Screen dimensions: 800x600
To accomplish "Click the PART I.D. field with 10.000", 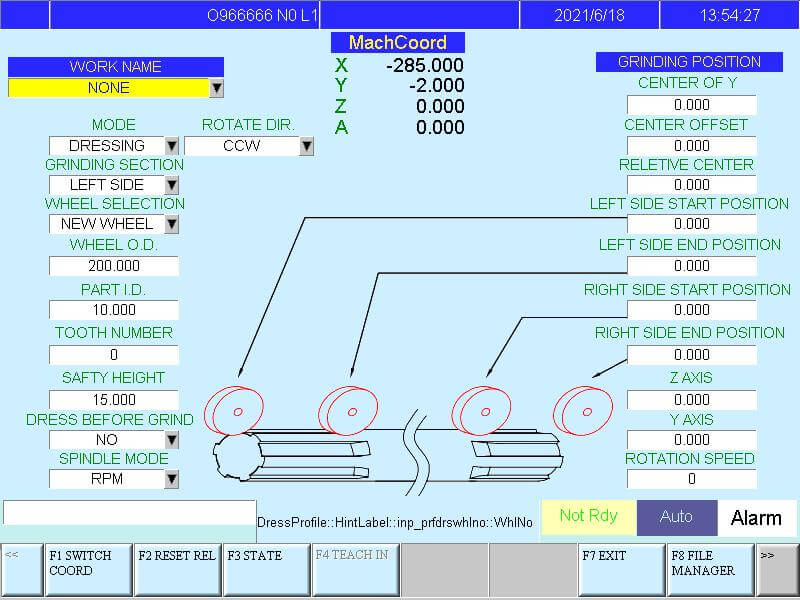I will [114, 310].
